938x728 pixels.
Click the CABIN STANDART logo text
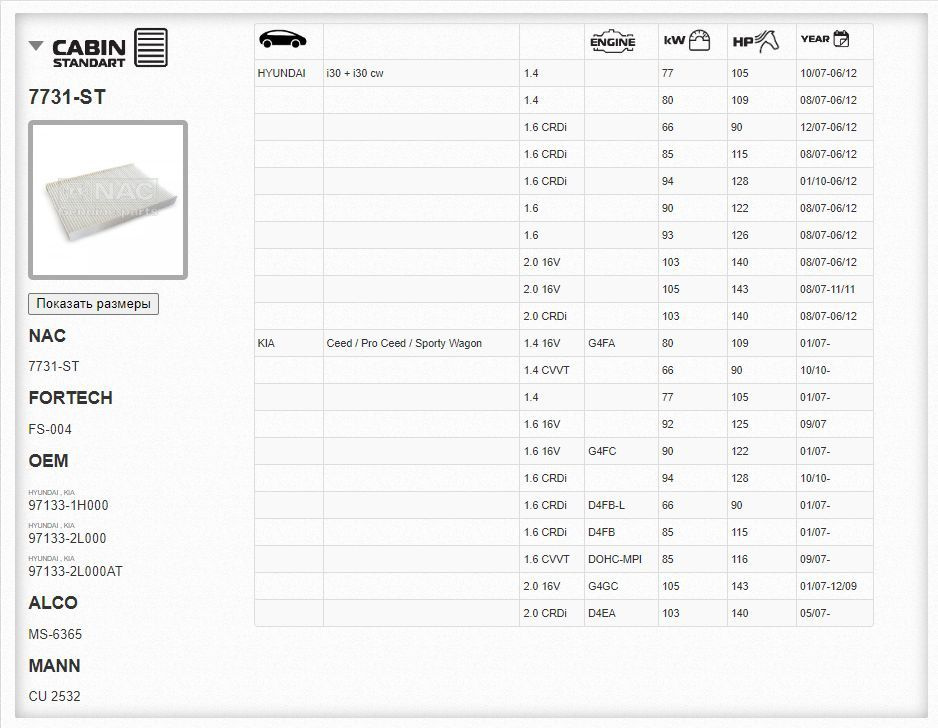pyautogui.click(x=89, y=53)
